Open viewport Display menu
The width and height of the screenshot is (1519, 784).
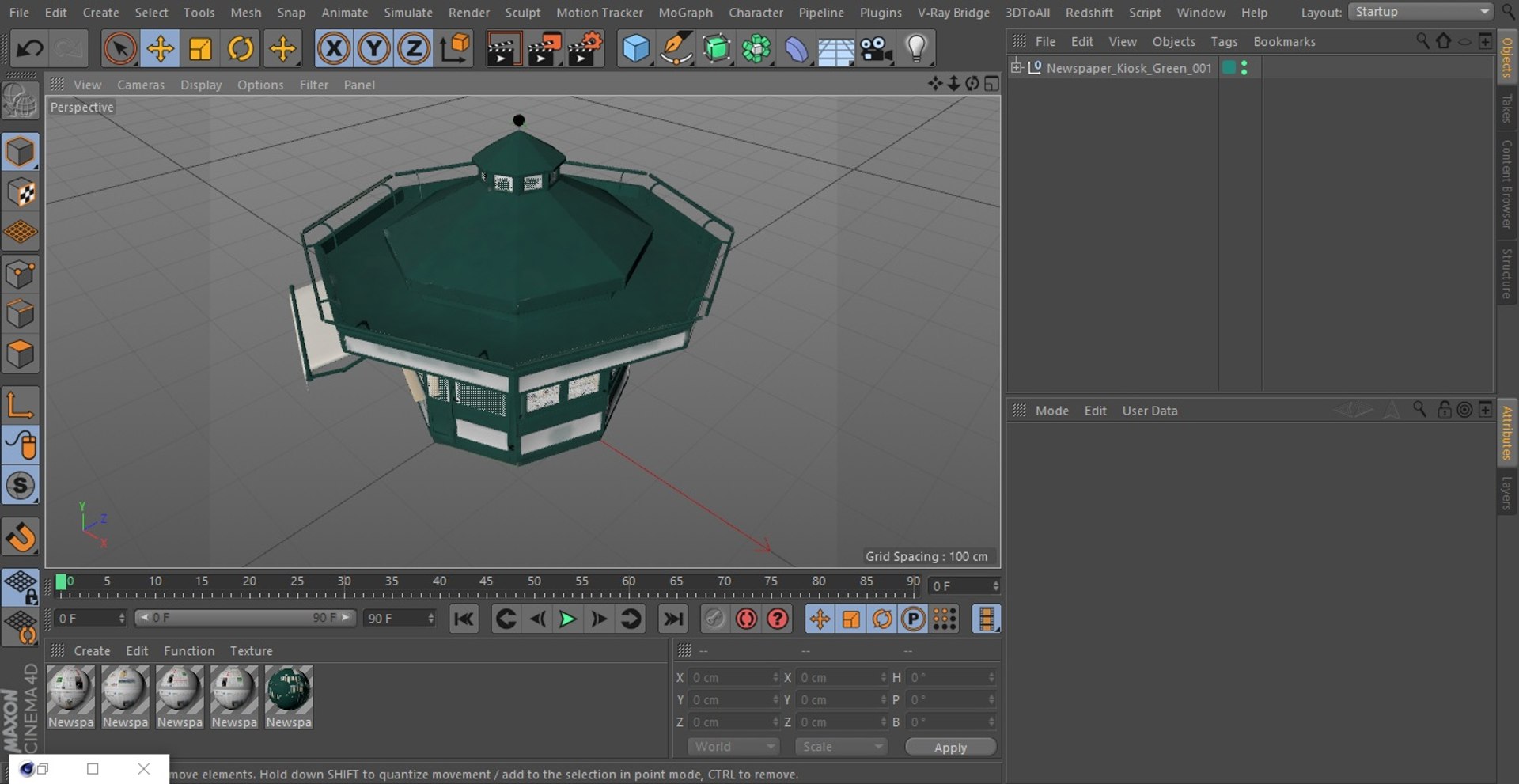[201, 85]
